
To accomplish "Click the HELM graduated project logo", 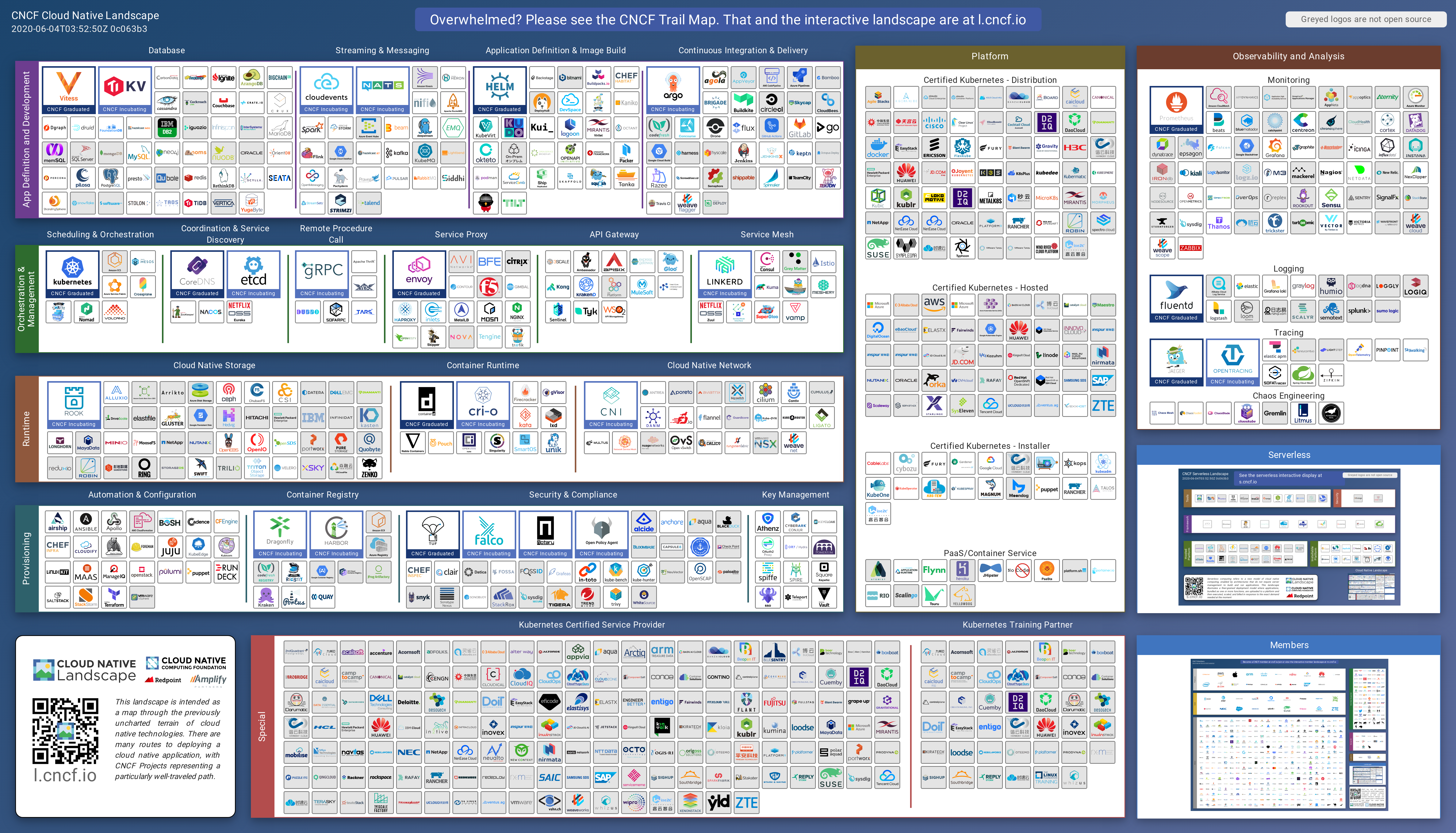I will tap(500, 90).
